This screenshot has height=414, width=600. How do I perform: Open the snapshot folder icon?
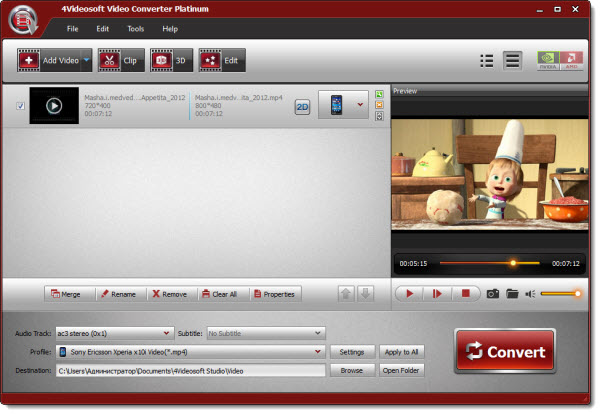[512, 294]
